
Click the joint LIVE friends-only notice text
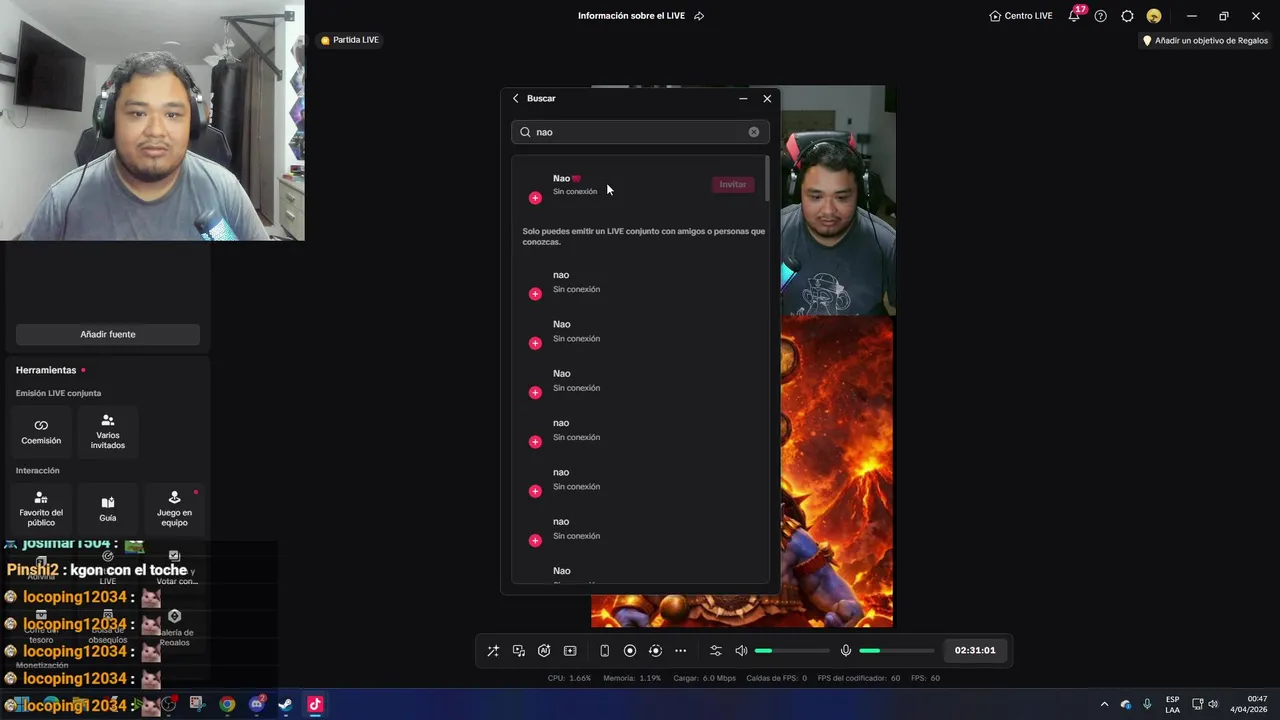643,237
